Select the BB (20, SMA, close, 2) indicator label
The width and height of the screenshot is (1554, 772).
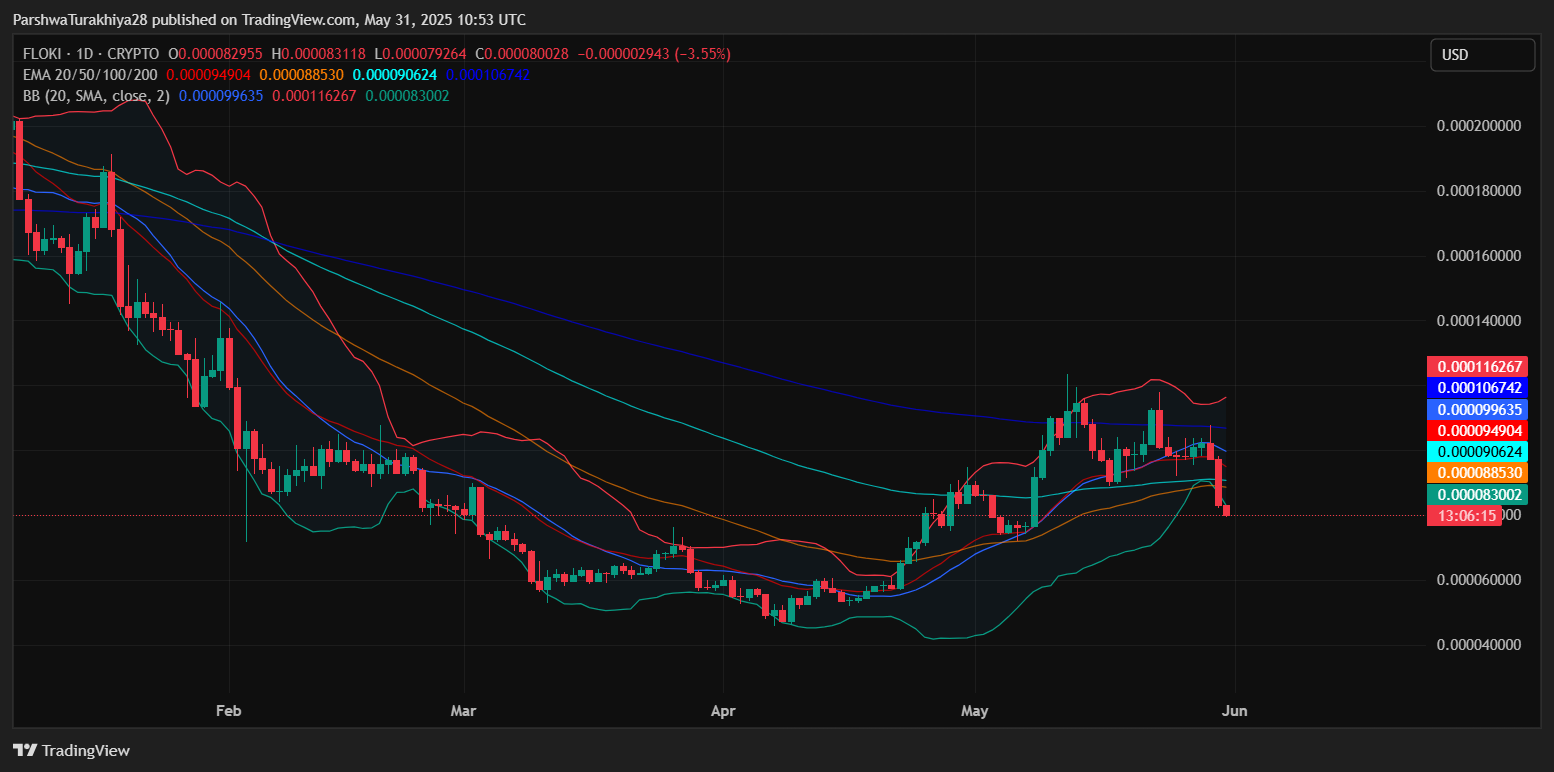point(97,96)
